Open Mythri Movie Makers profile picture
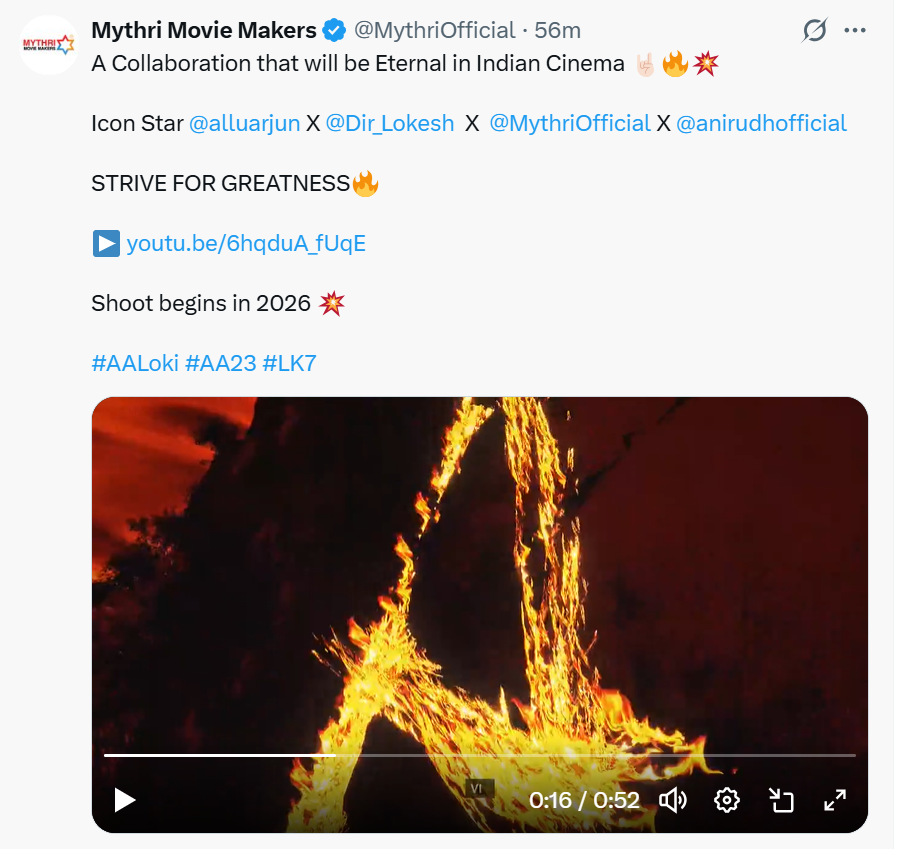 pyautogui.click(x=49, y=45)
